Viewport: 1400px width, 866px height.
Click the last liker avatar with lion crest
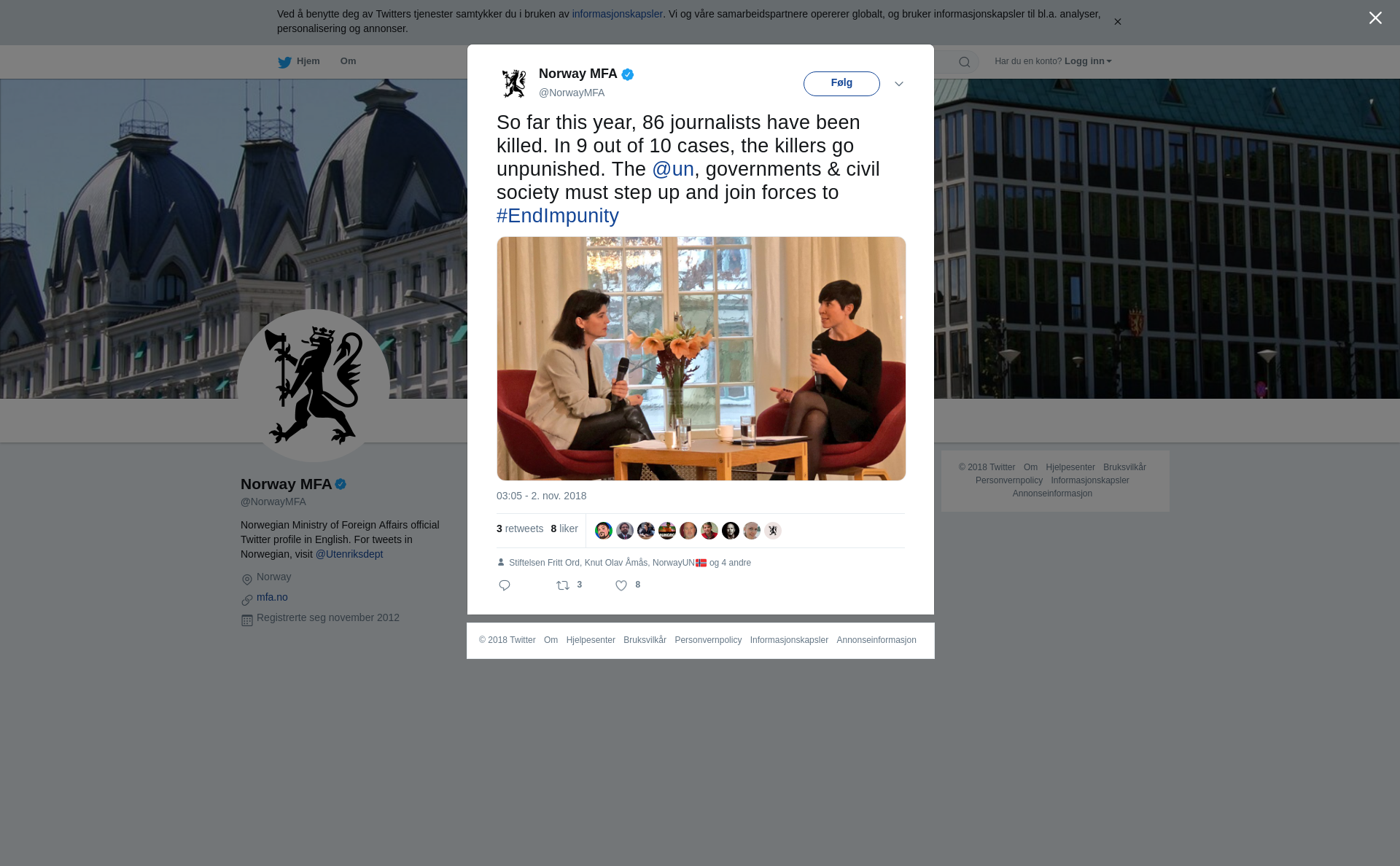(773, 531)
